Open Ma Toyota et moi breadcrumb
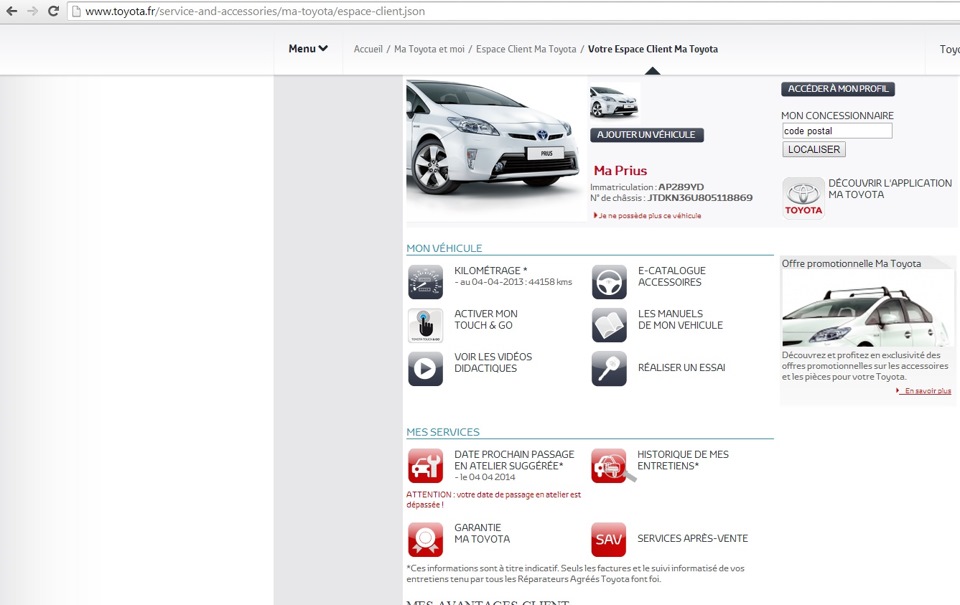Viewport: 960px width, 605px height. pos(429,49)
